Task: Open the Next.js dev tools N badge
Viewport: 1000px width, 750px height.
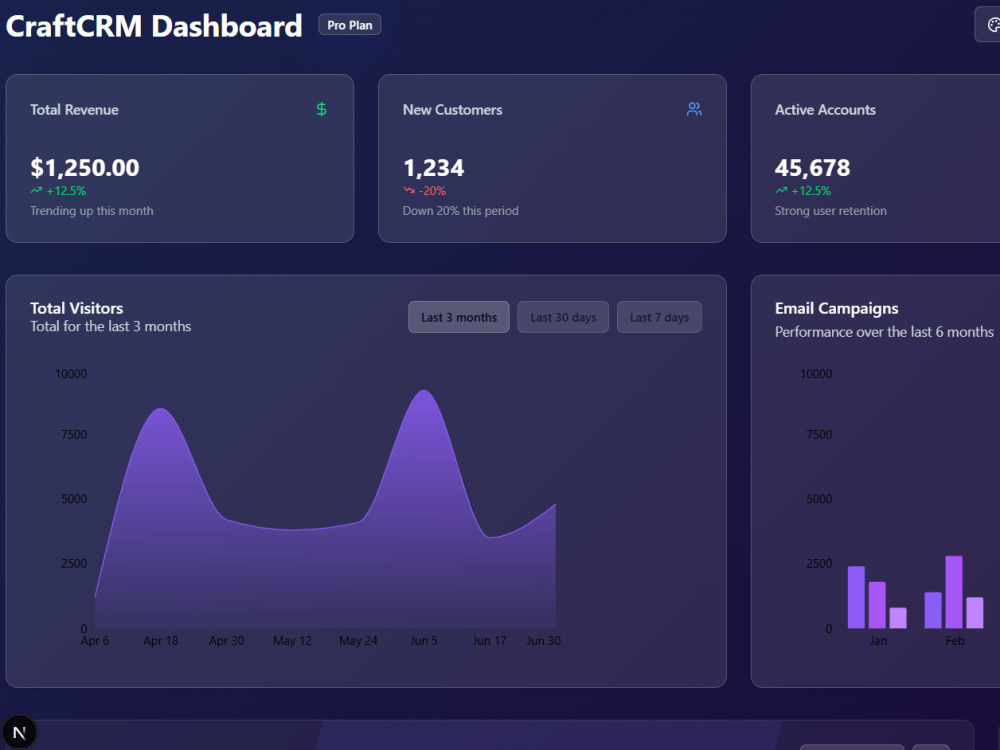Action: pyautogui.click(x=19, y=733)
